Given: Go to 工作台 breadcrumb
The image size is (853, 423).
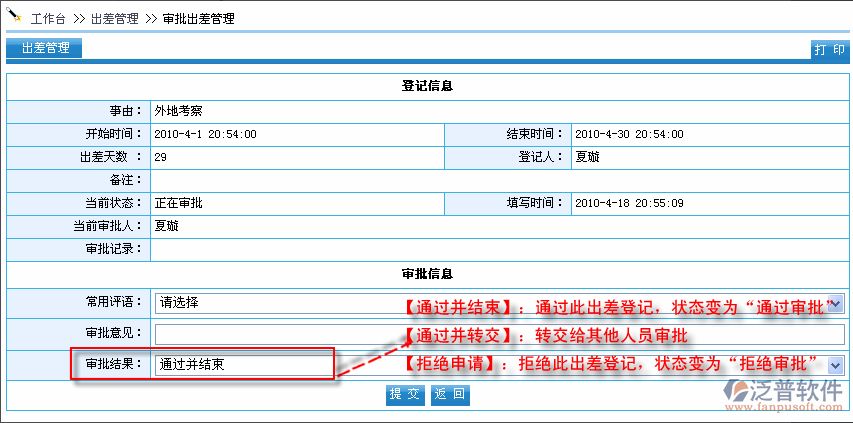Looking at the screenshot, I should coord(48,18).
